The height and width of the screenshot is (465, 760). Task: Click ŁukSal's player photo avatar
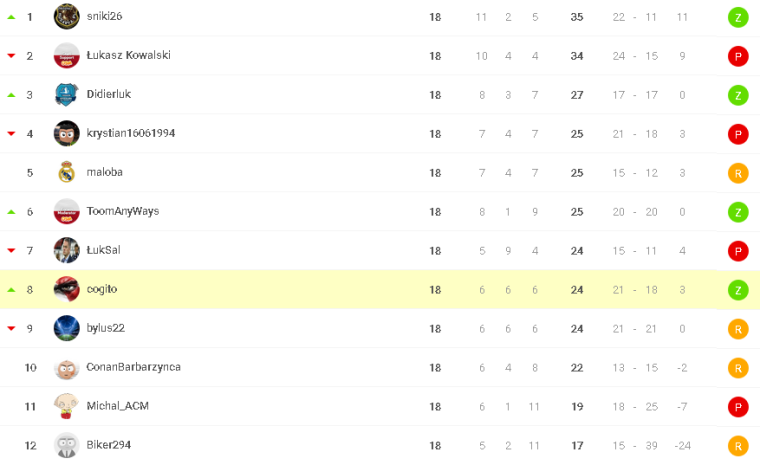tap(67, 251)
